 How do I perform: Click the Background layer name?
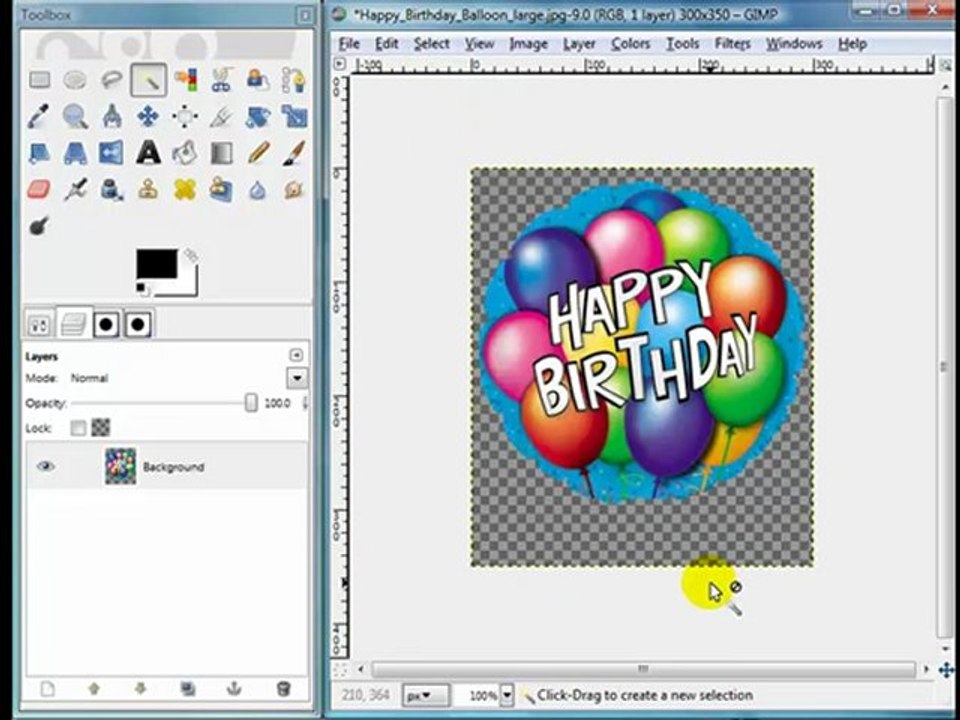[x=173, y=467]
